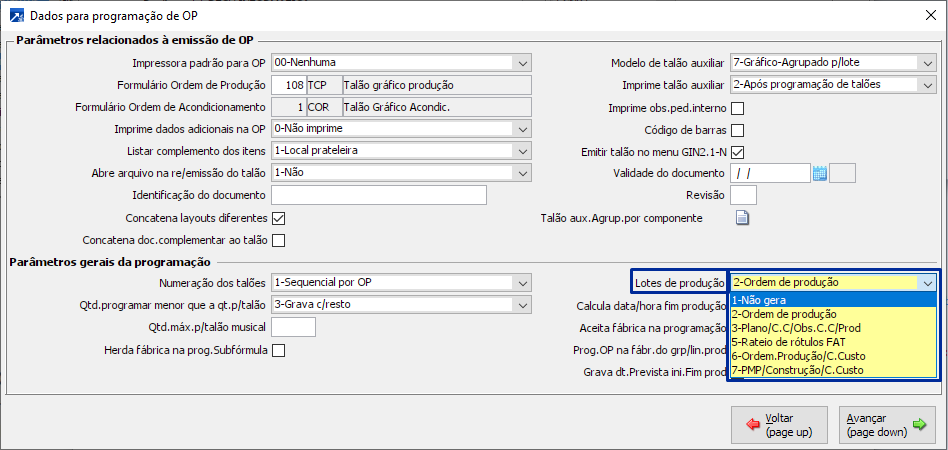Close the Dados para programação de OP dialog
The image size is (948, 450).
[925, 16]
